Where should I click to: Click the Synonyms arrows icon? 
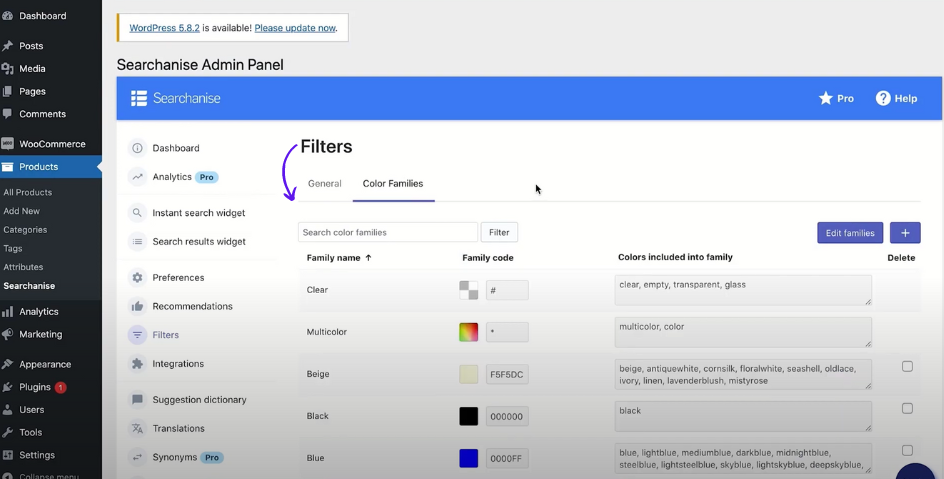click(137, 457)
